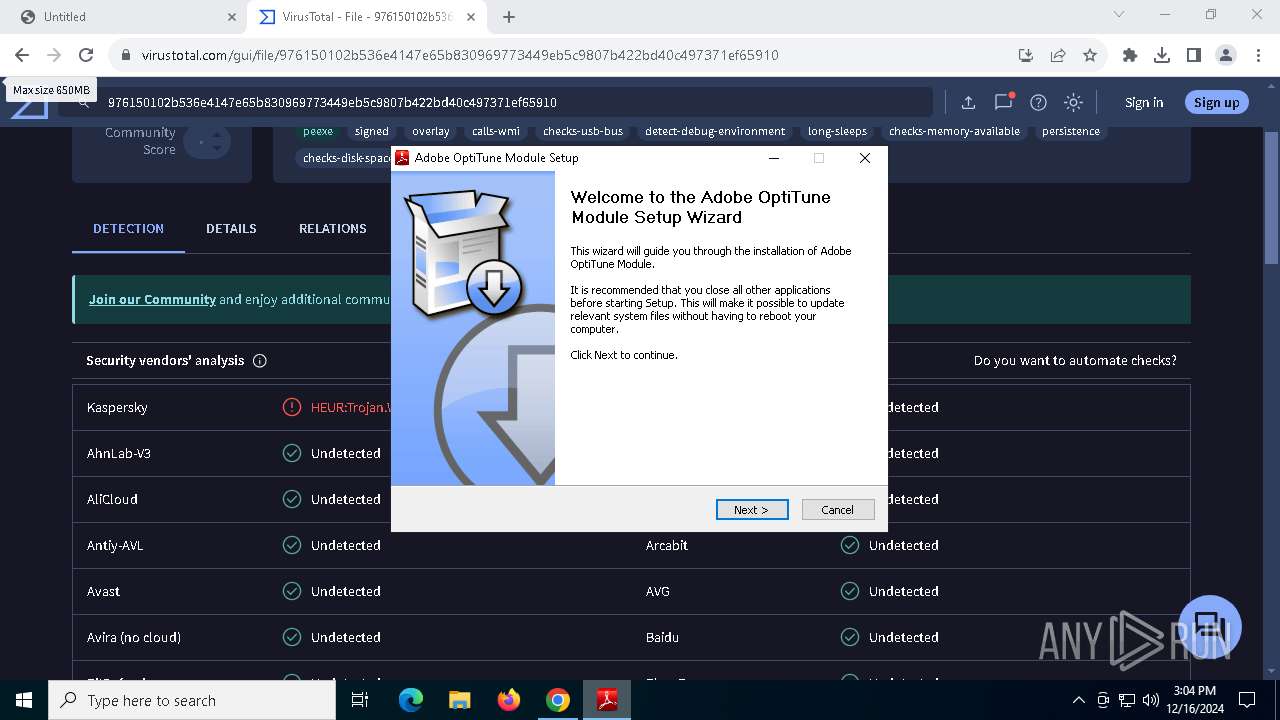
Task: Click the checks-memory-available tag
Action: (954, 131)
